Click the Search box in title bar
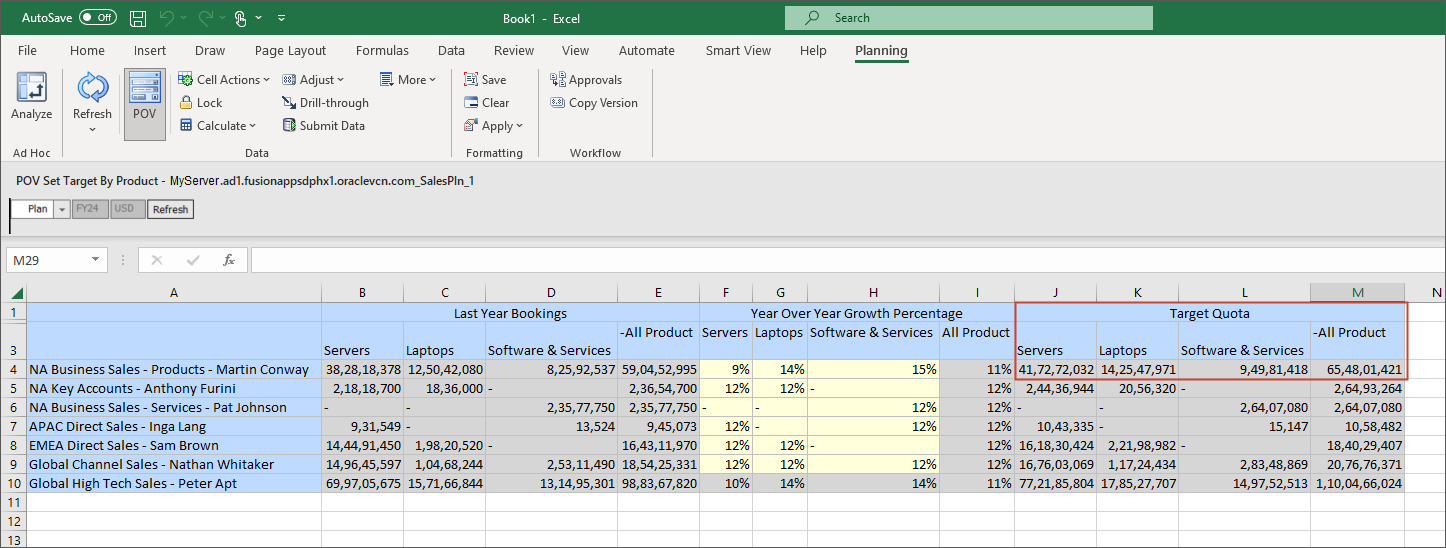This screenshot has height=548, width=1446. click(968, 18)
